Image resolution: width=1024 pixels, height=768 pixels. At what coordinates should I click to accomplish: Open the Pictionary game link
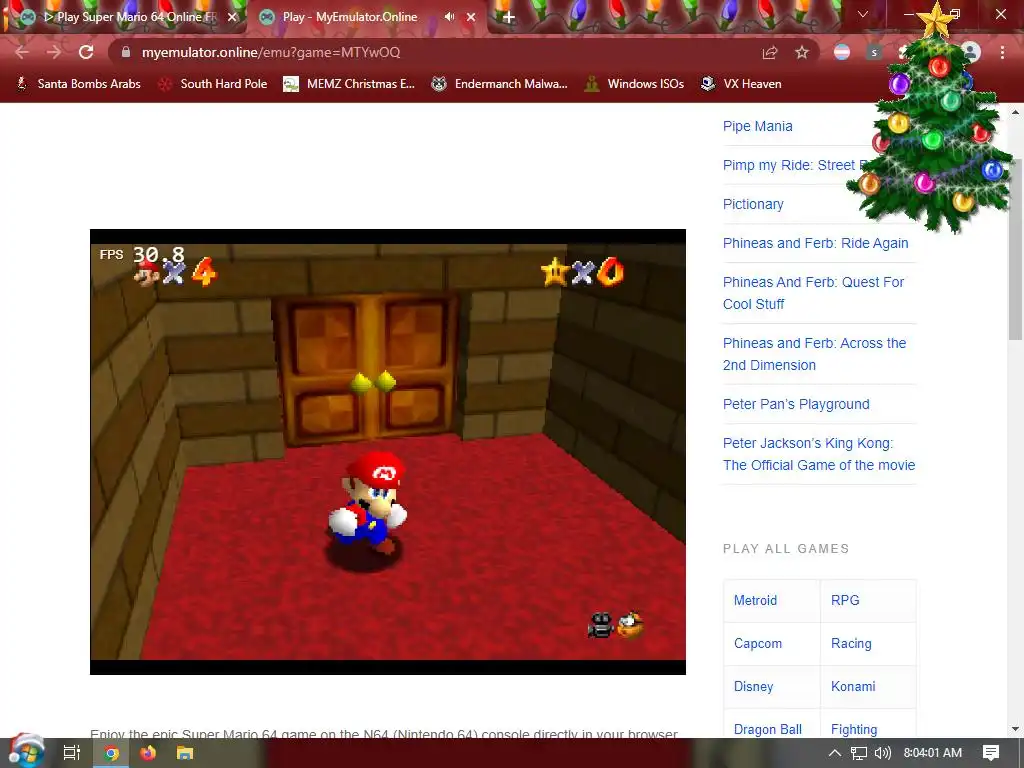pos(753,204)
